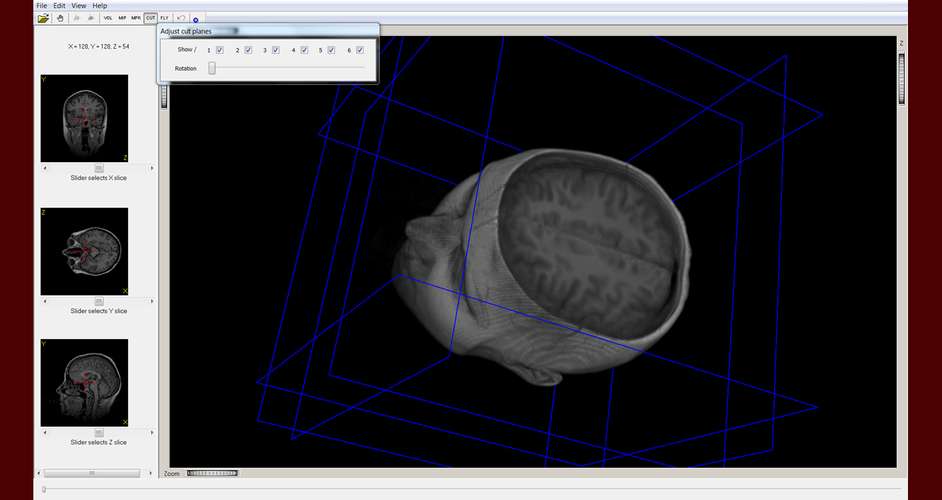
Task: Click the Z slice slider thumb
Action: (99, 433)
